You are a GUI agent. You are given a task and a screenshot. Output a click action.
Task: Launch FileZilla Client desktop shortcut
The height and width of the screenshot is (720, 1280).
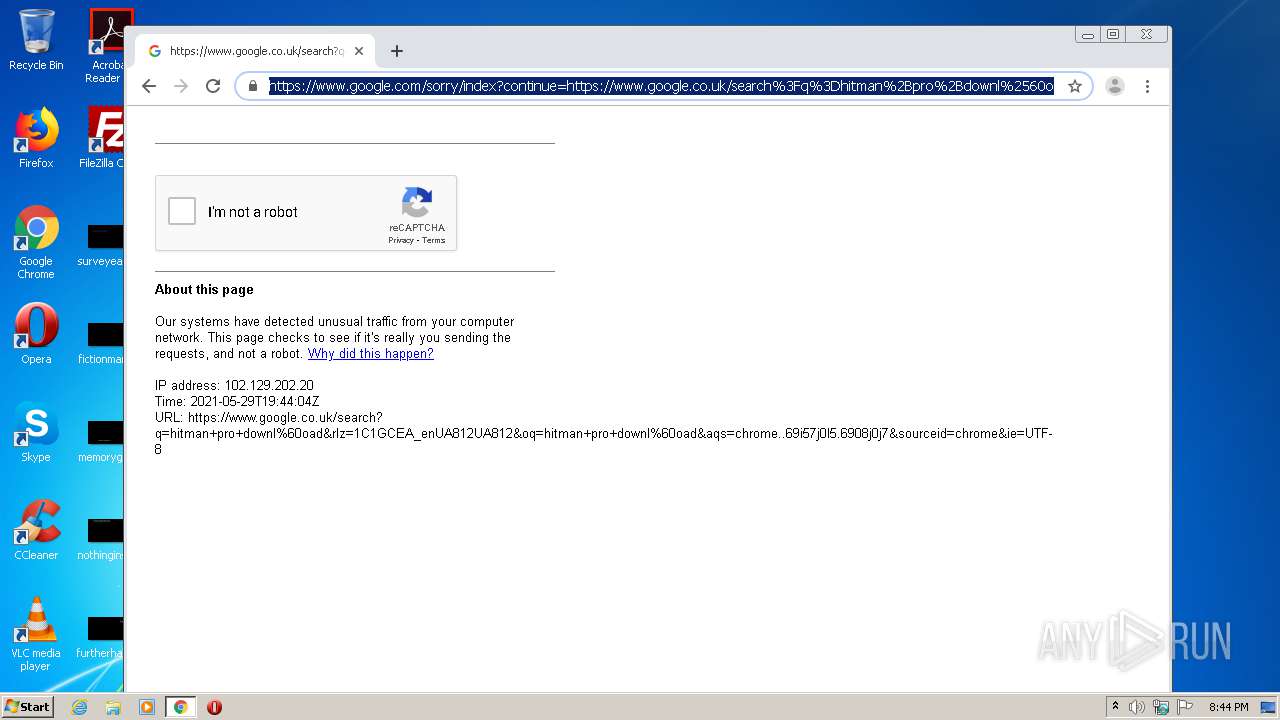(104, 138)
